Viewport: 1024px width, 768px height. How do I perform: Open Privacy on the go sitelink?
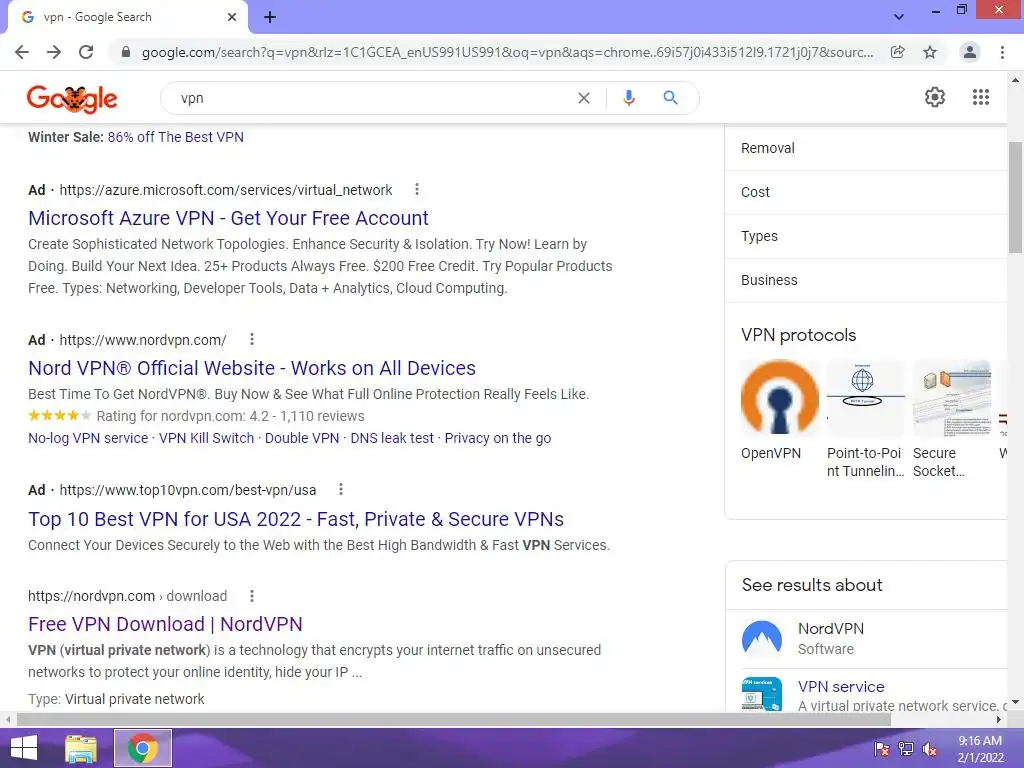498,438
